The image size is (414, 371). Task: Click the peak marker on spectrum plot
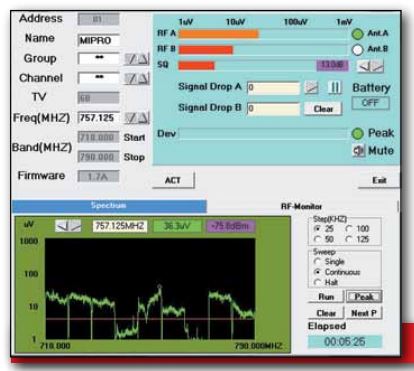[159, 287]
